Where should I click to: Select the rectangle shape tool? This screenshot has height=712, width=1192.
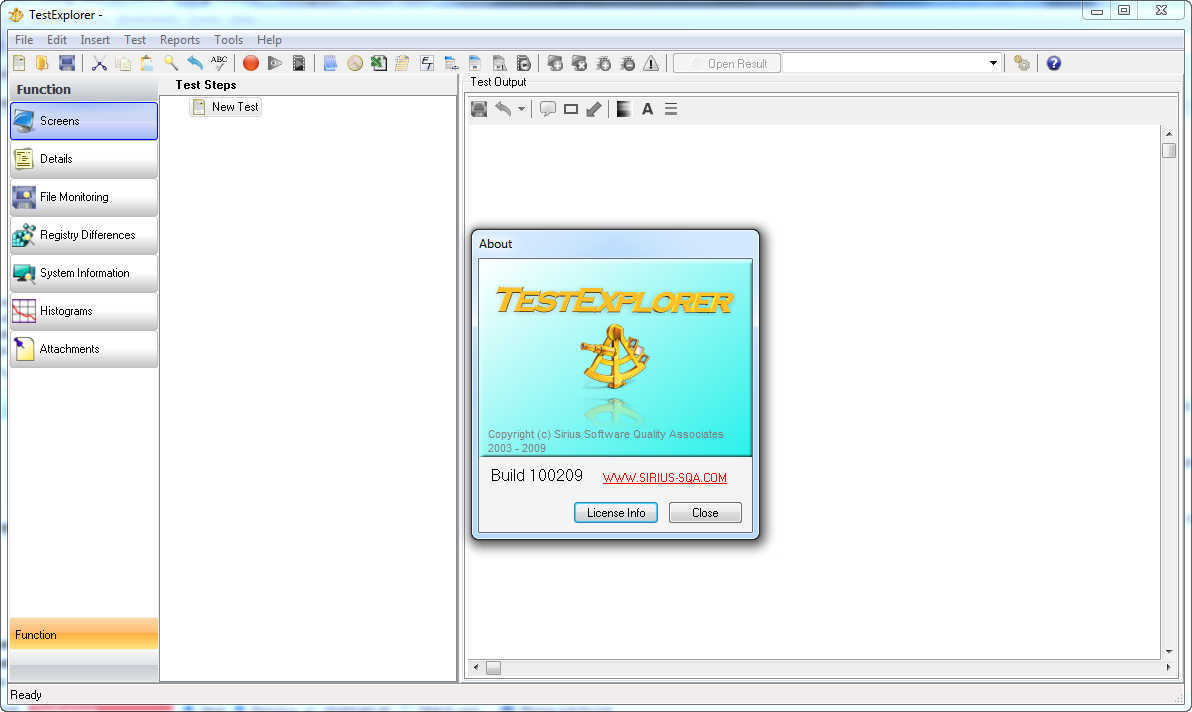tap(571, 109)
